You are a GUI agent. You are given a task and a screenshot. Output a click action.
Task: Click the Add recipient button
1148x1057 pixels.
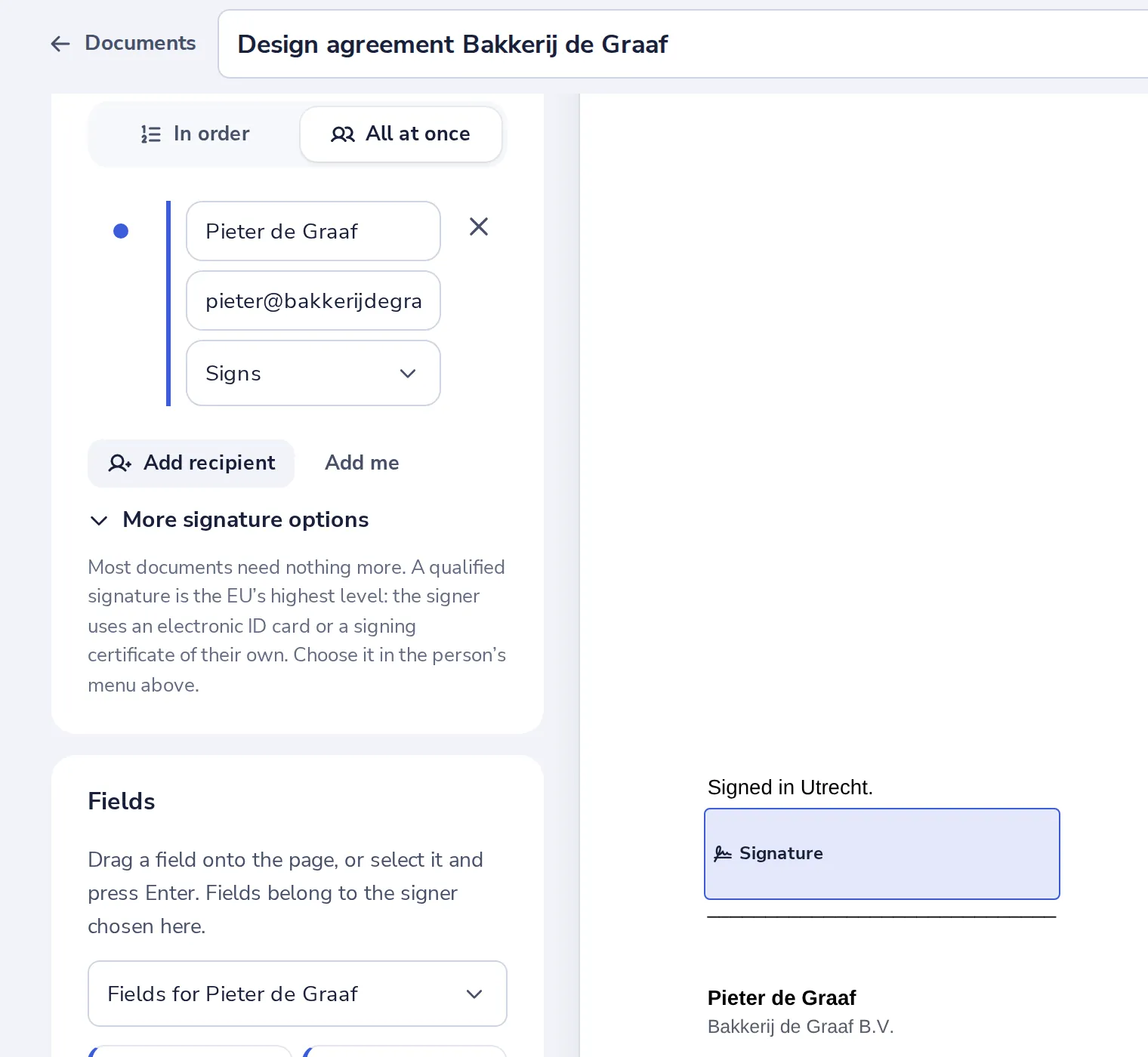(191, 463)
